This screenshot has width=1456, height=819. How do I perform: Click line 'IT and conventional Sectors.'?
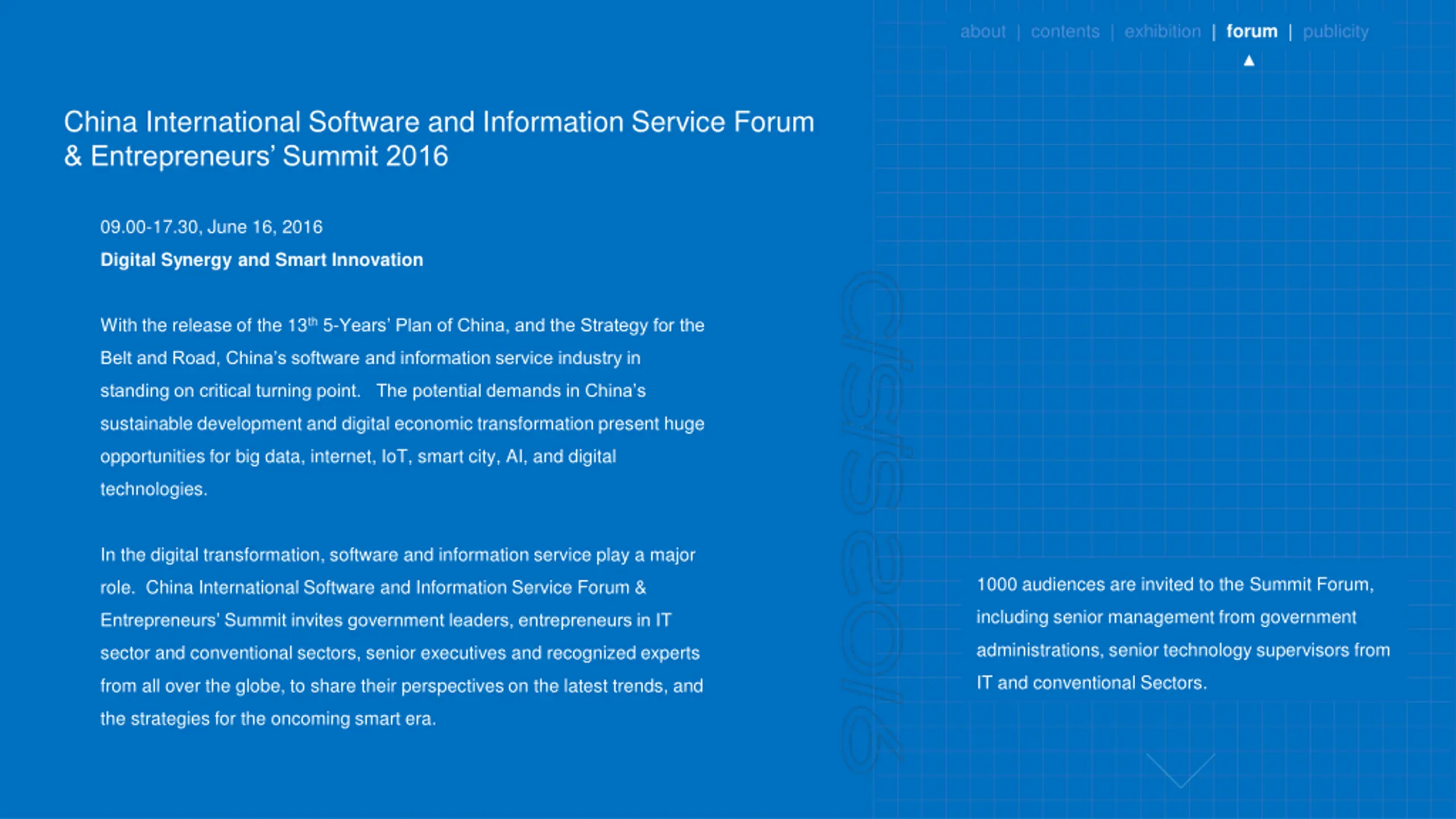pos(1091,683)
